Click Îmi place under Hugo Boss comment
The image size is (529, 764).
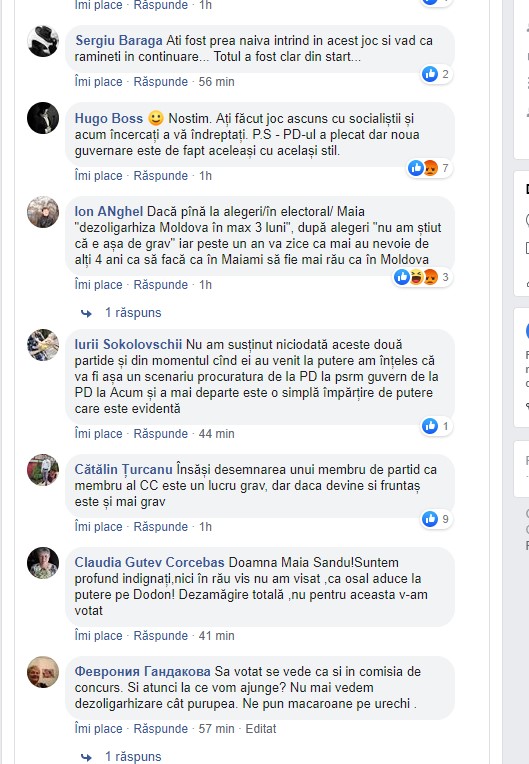pyautogui.click(x=98, y=175)
